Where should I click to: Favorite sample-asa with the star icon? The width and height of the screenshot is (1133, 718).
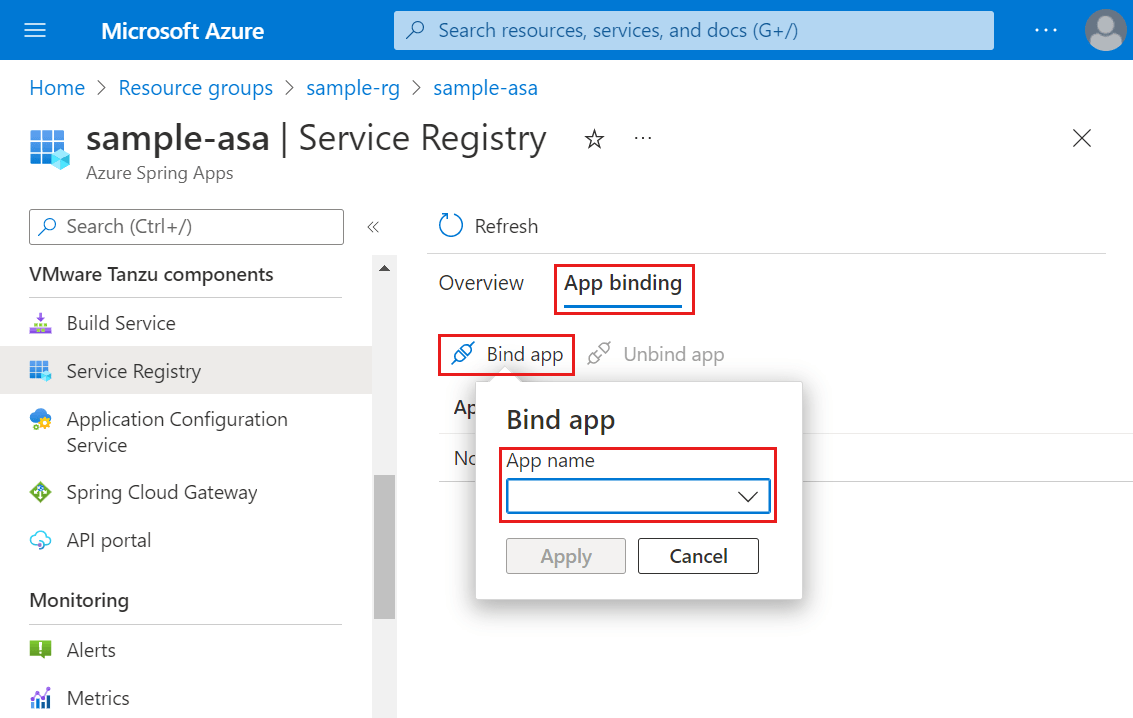coord(594,140)
